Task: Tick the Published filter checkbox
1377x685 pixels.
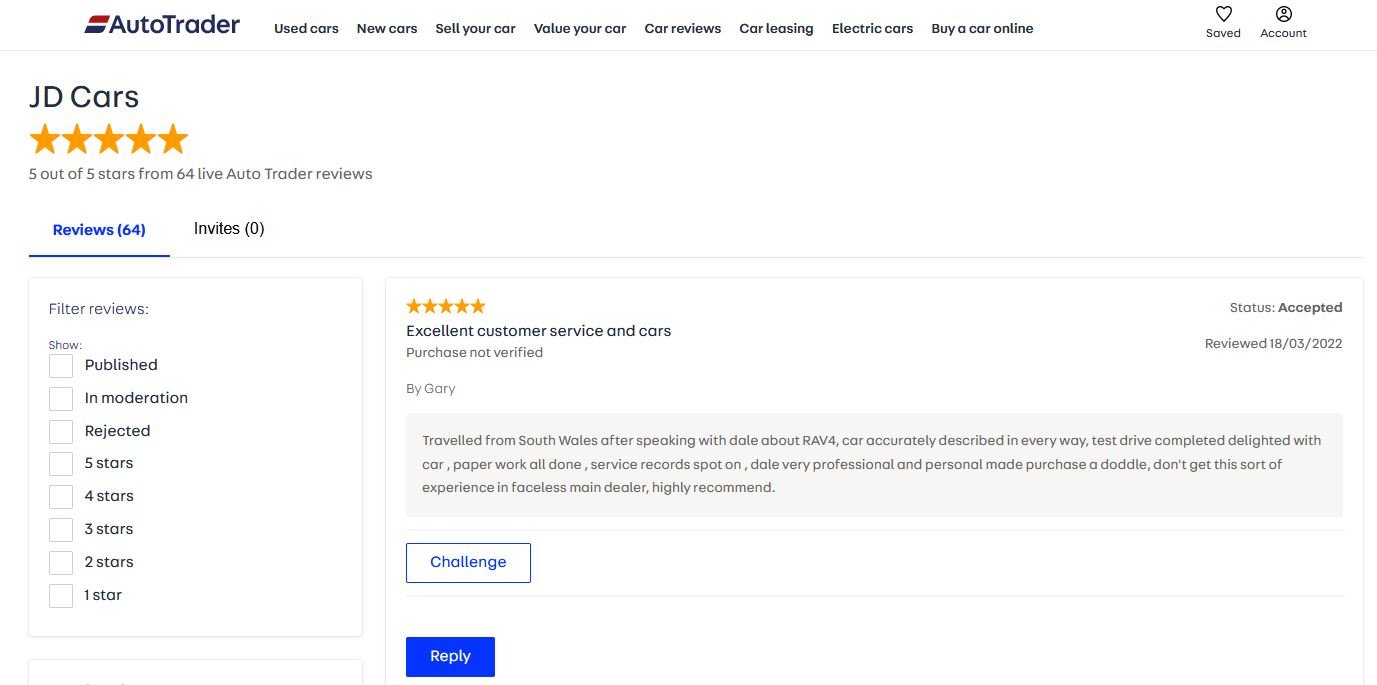Action: tap(61, 366)
